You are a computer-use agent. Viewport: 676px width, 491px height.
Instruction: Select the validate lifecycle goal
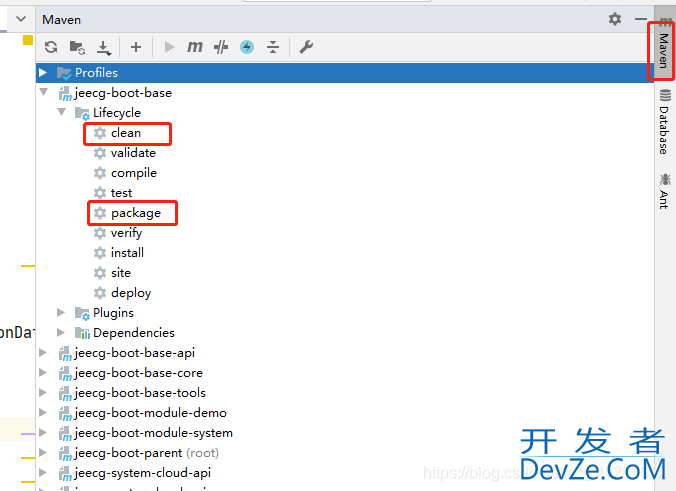click(133, 153)
